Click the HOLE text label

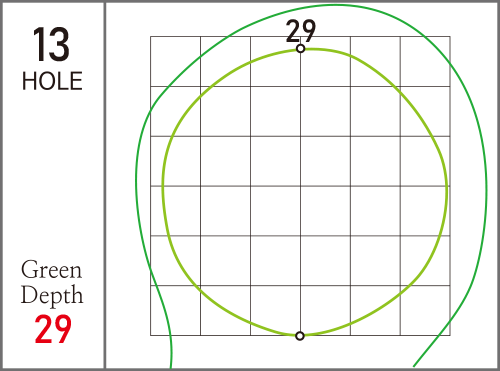(x=52, y=81)
